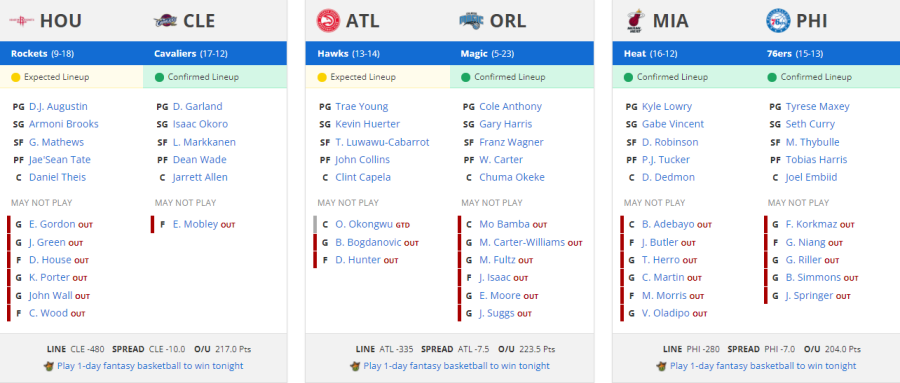Open M. Carter-Williams injured player link

pos(522,242)
